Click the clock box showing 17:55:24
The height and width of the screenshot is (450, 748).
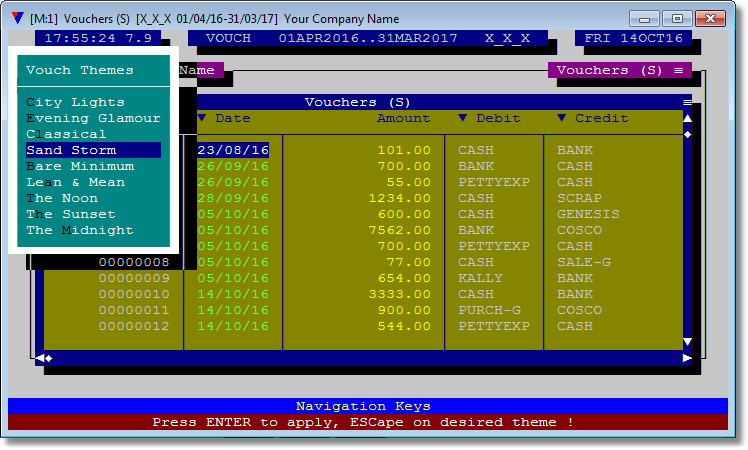(98, 38)
